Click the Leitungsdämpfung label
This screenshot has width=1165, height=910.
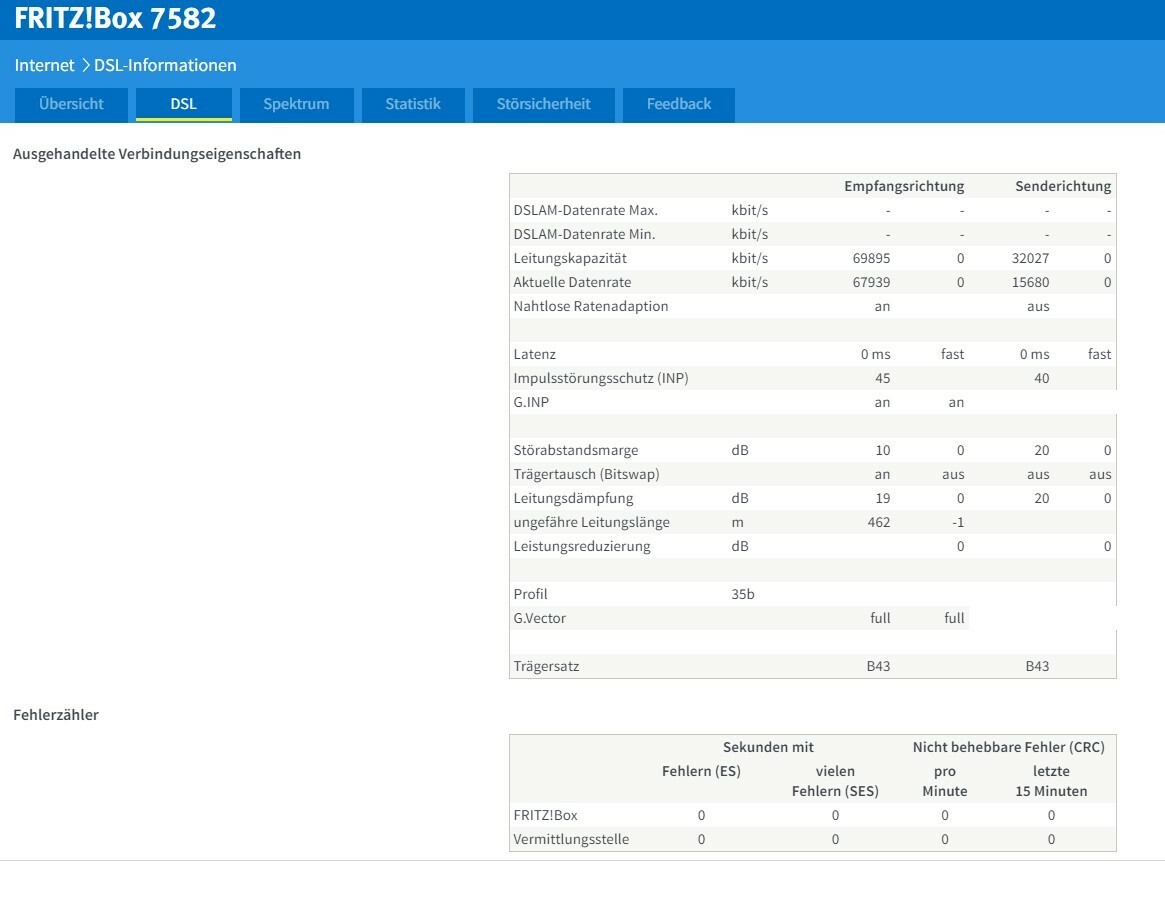click(574, 498)
